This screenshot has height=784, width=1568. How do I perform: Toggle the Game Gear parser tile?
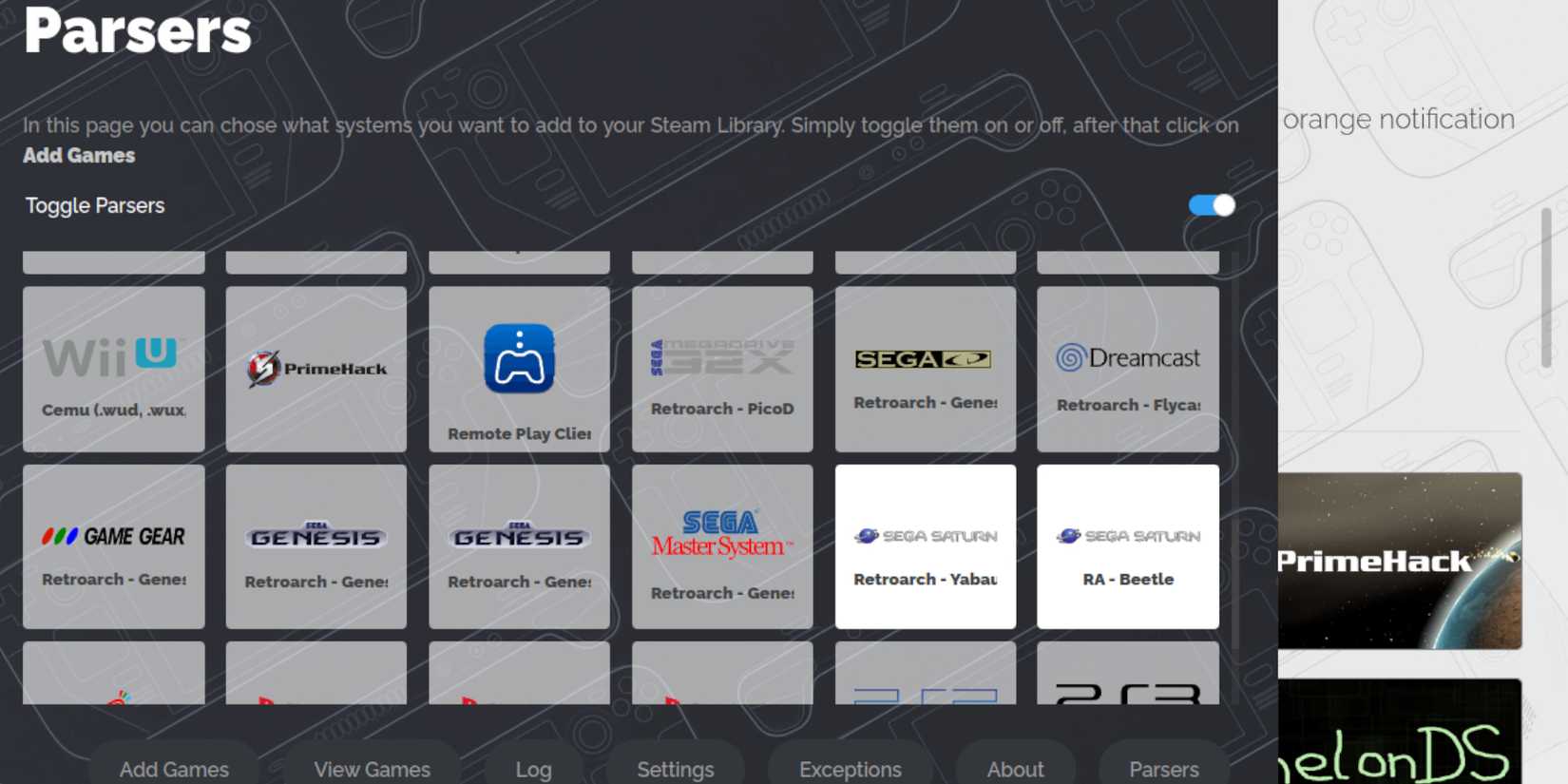(x=114, y=546)
